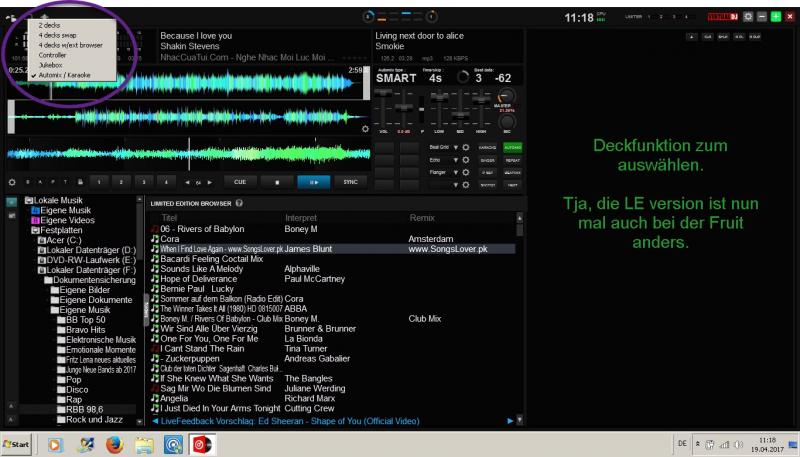Click the VirtualDJ logo in title bar

click(722, 17)
